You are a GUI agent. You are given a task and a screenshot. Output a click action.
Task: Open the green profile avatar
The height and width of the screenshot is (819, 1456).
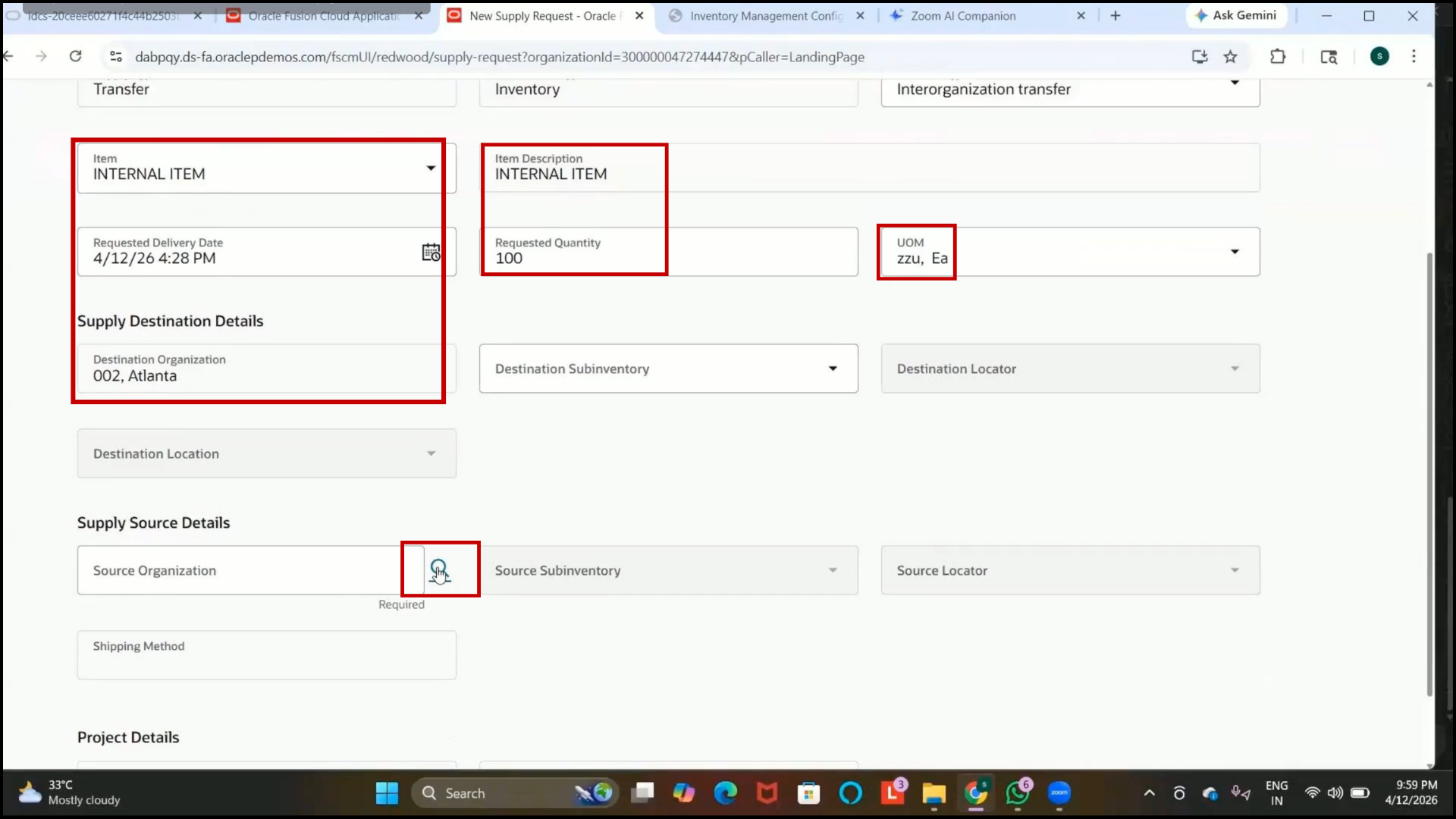[x=1379, y=56]
